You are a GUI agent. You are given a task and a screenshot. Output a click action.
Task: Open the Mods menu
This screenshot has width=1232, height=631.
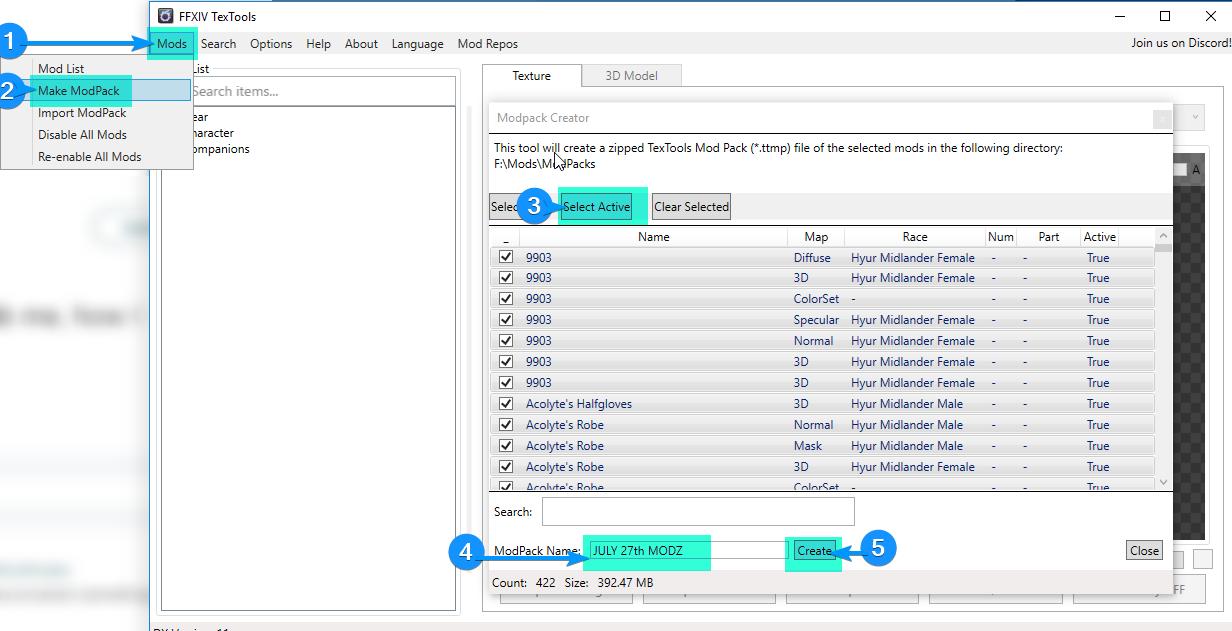[x=172, y=44]
